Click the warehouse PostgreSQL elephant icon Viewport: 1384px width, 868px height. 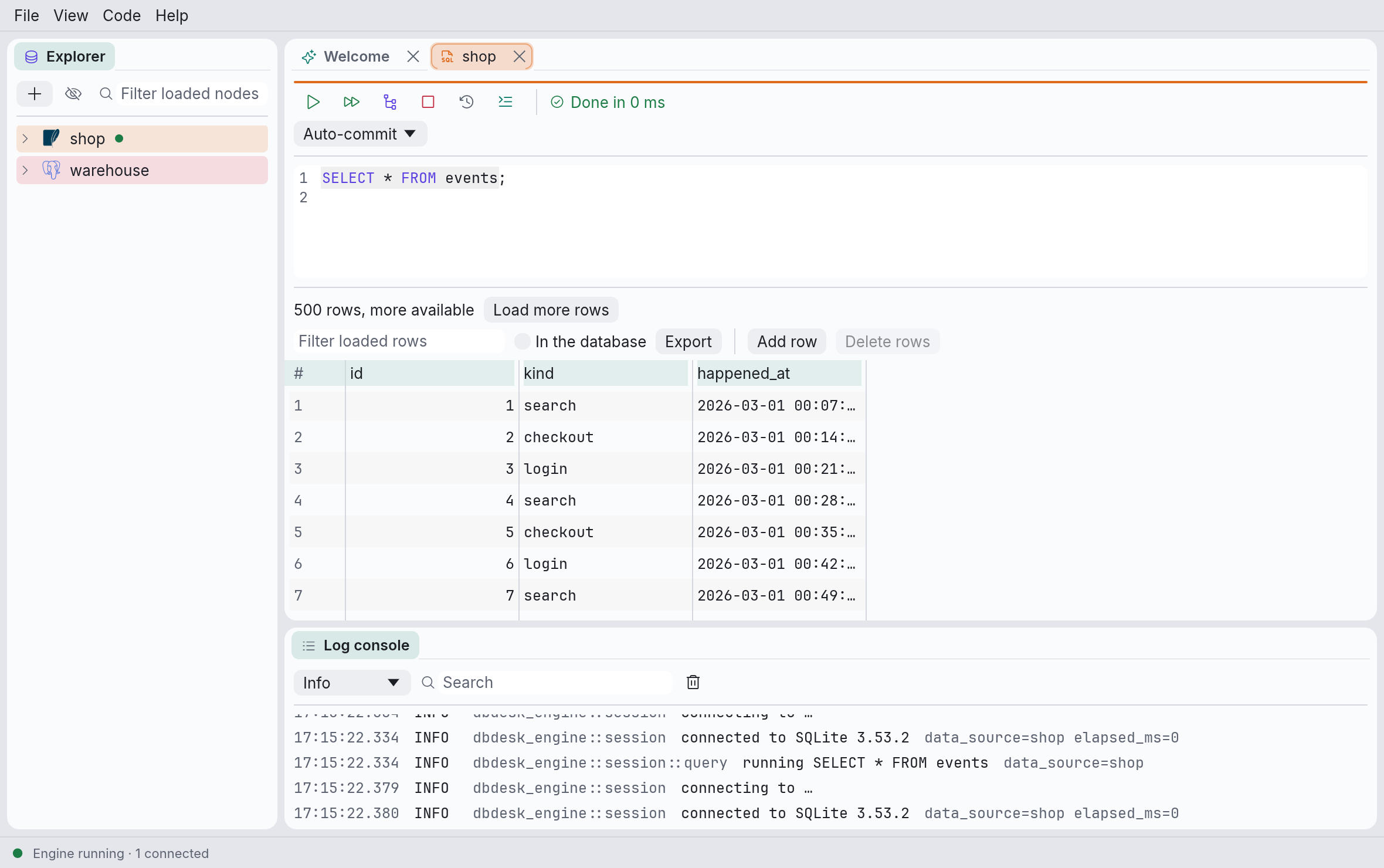(x=52, y=170)
